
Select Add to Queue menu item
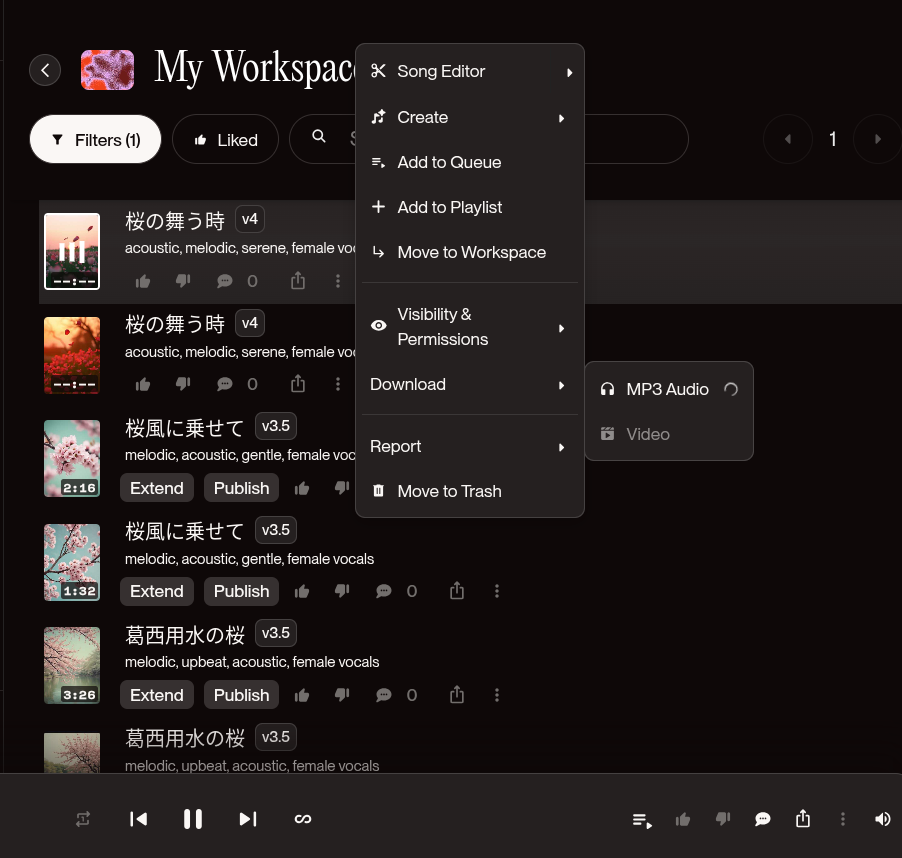449,162
